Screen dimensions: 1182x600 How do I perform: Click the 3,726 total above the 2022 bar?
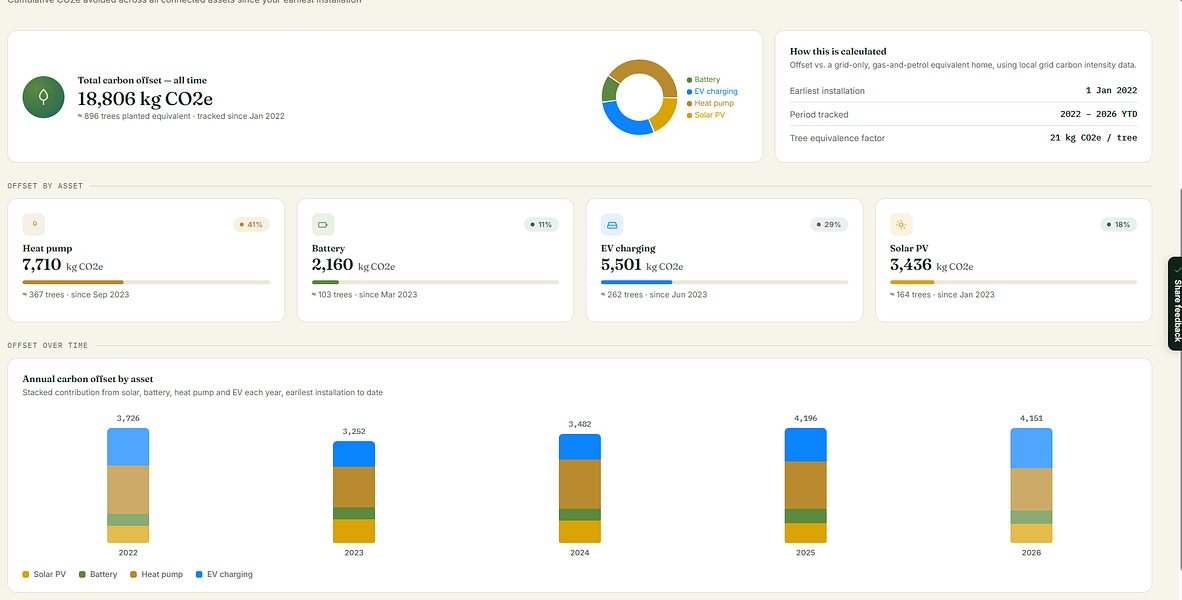[x=128, y=418]
